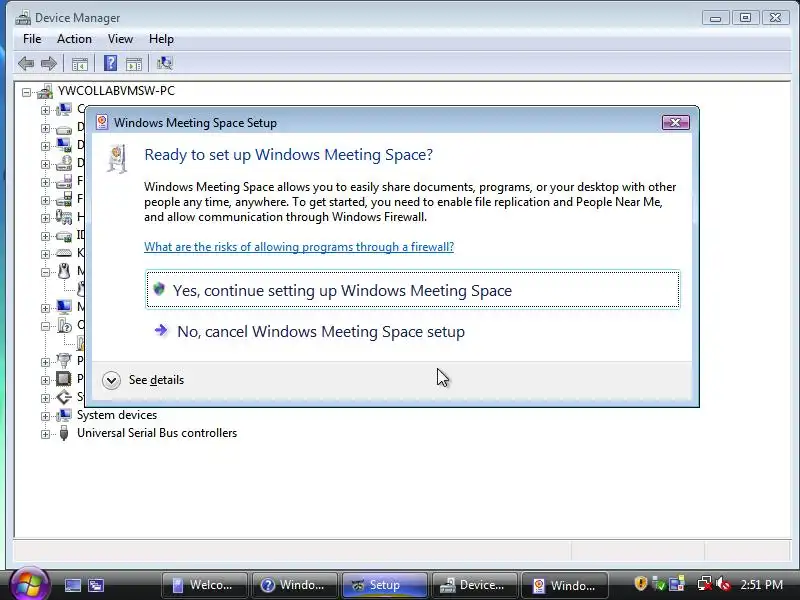Select the YWCOLLABVMSW-PC computer root icon

tap(45, 91)
